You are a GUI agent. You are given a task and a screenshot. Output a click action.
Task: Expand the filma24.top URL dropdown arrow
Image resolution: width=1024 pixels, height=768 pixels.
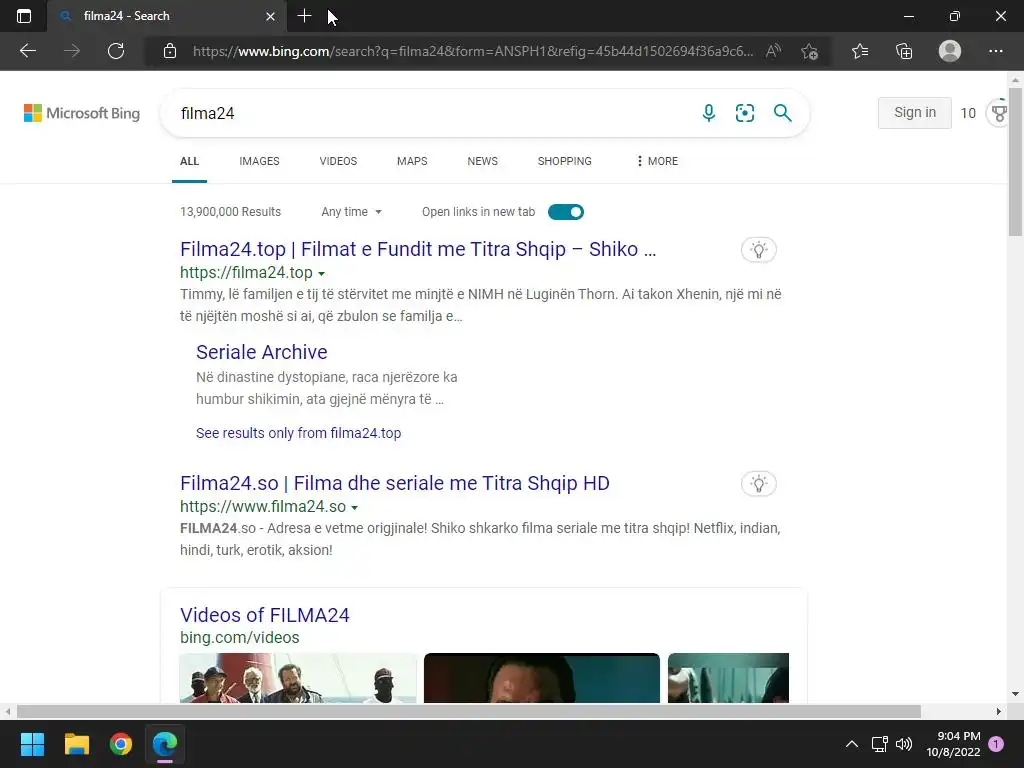point(321,274)
